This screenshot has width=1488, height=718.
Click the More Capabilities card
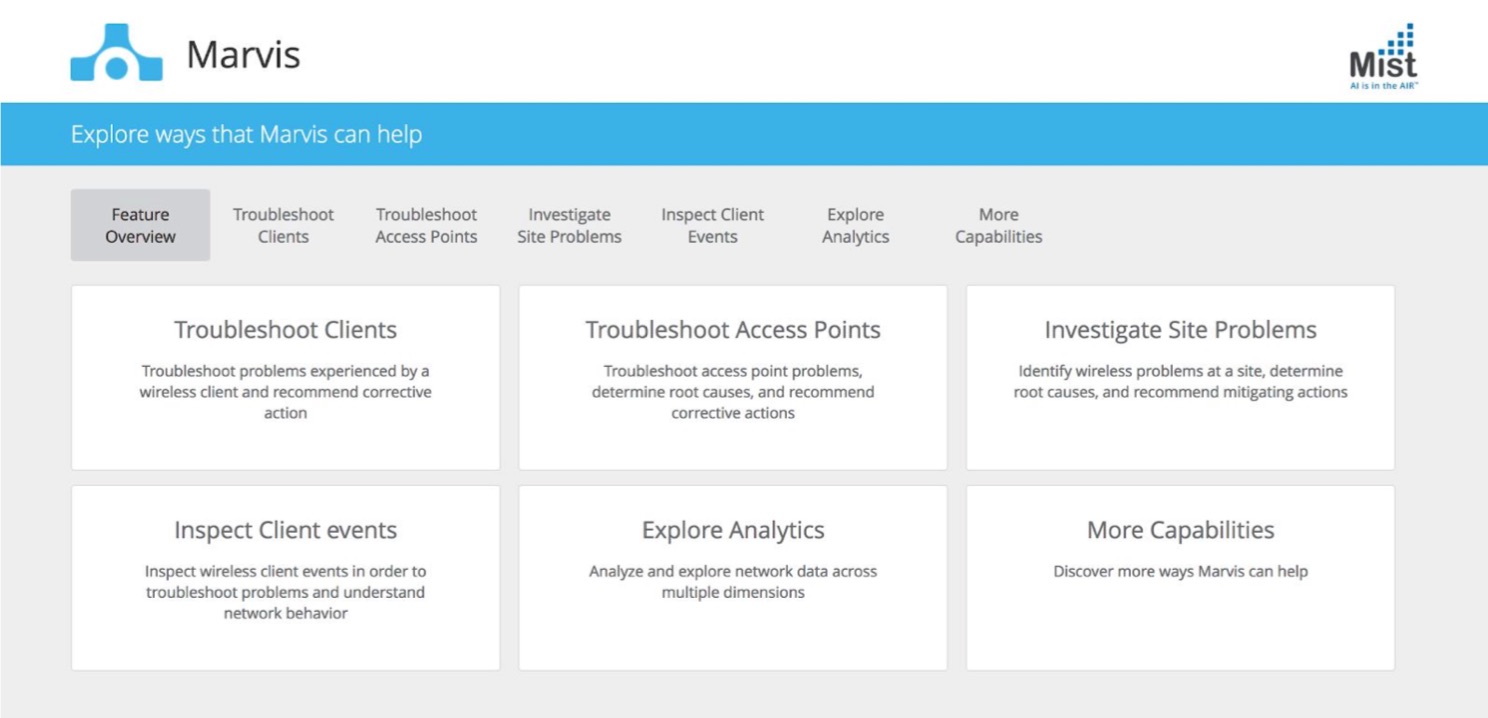(1180, 530)
